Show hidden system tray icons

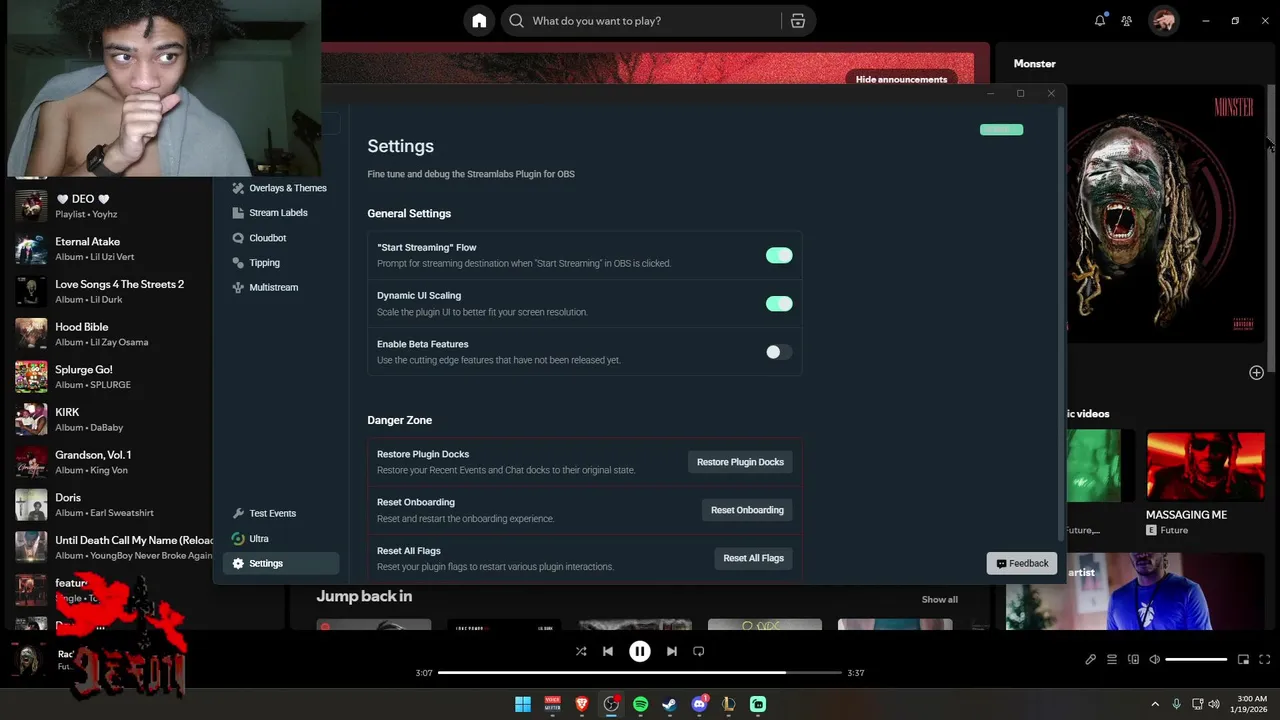tap(1155, 704)
